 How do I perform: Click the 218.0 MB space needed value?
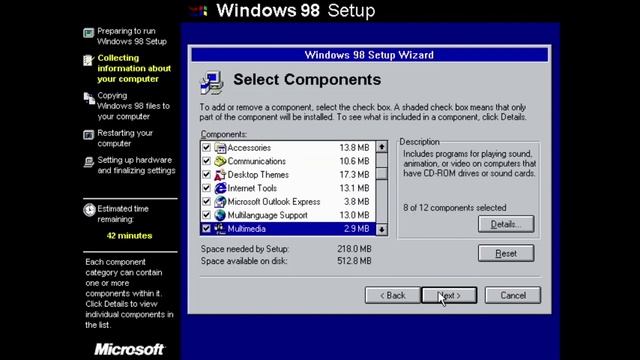click(354, 249)
